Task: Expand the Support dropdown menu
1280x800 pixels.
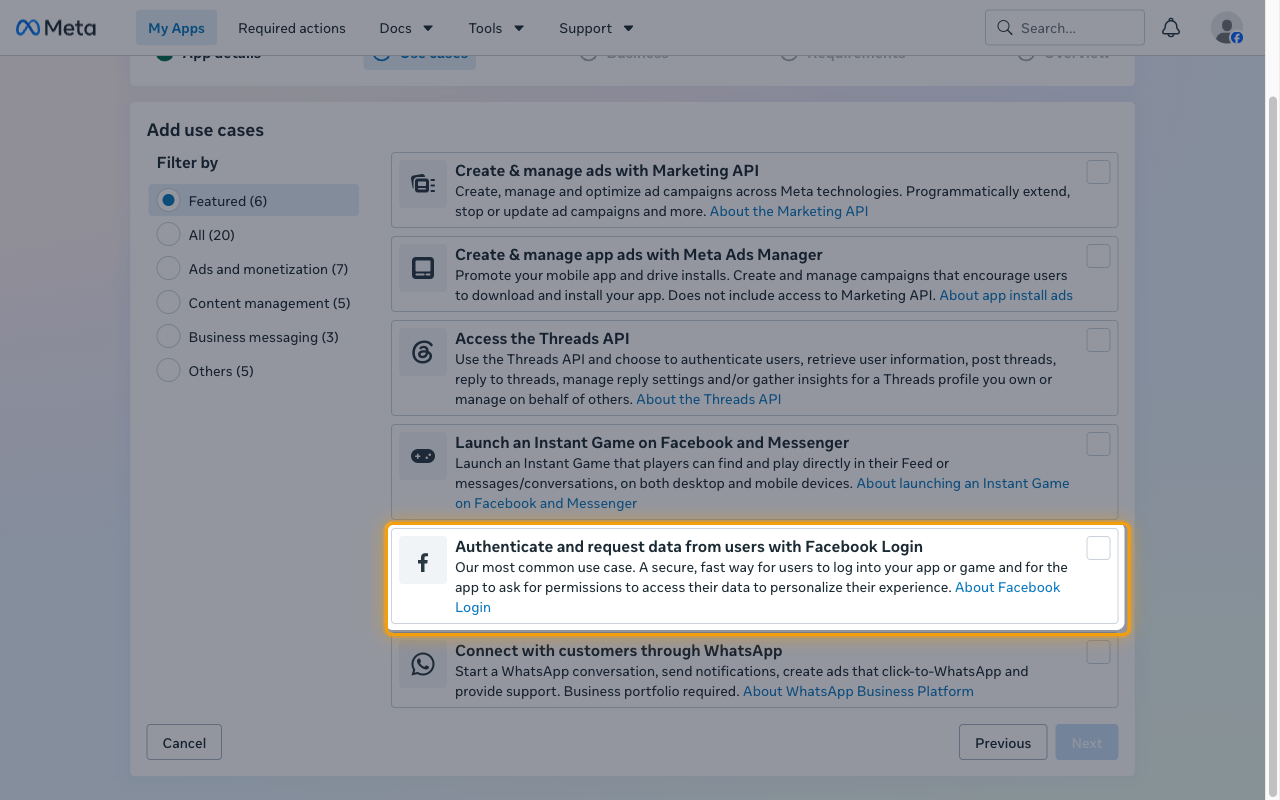Action: 596,28
